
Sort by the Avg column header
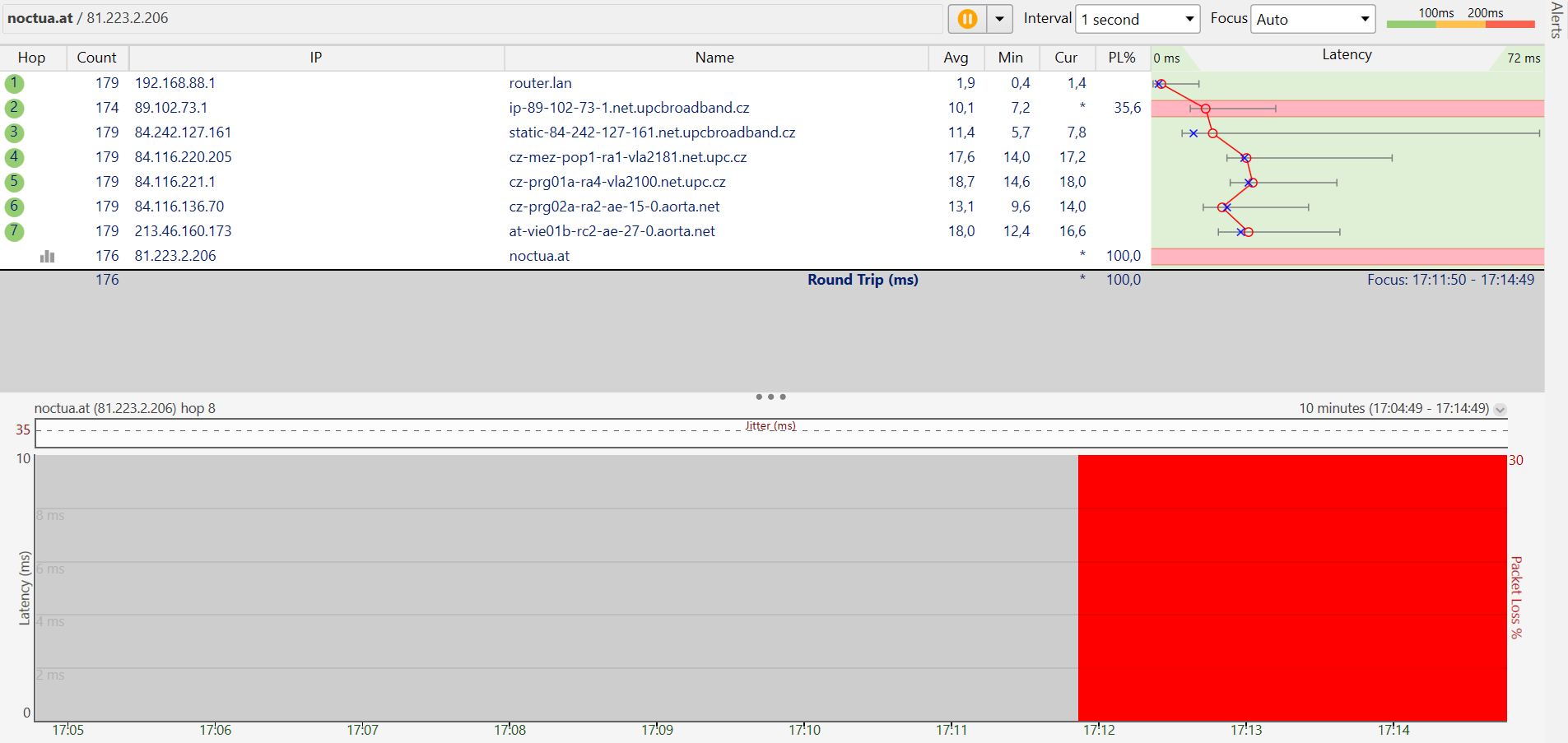[x=955, y=58]
